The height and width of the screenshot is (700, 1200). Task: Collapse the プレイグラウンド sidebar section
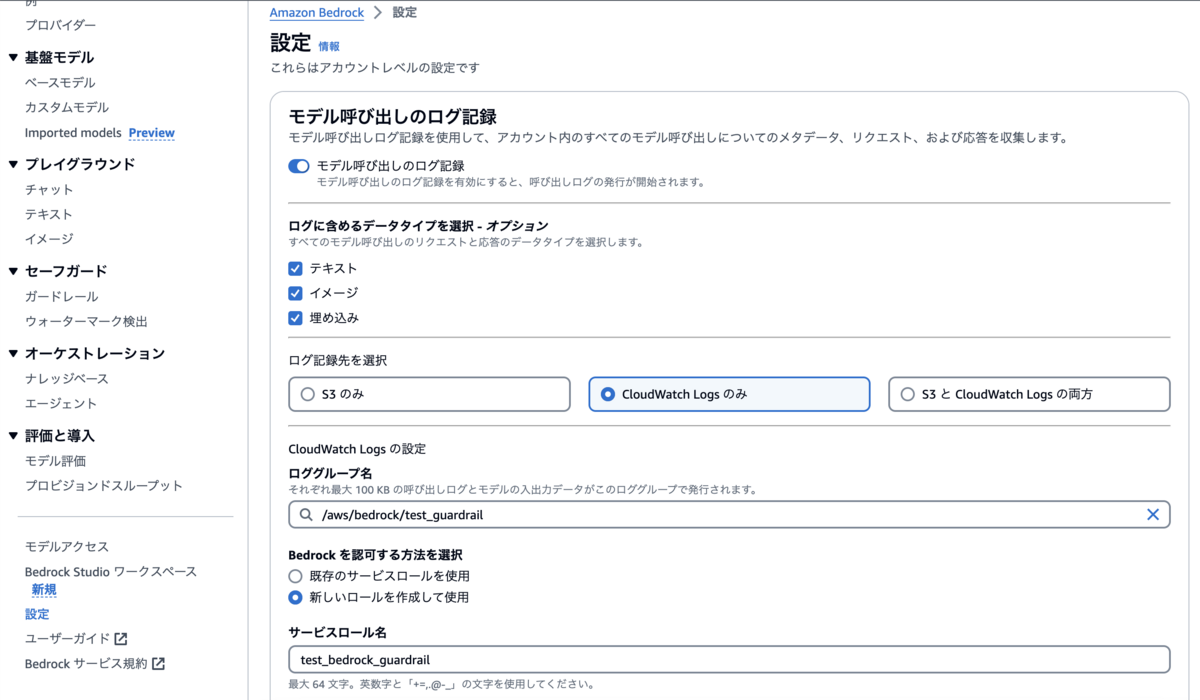click(x=13, y=164)
